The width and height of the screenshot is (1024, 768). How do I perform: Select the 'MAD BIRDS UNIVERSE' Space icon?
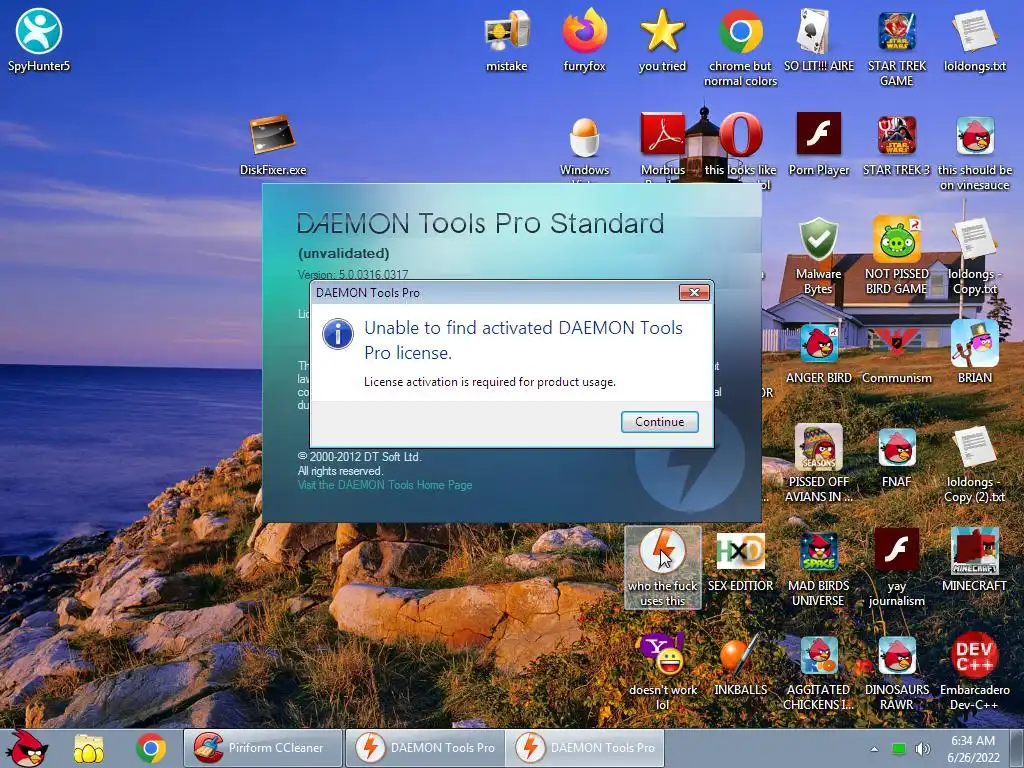click(x=818, y=567)
